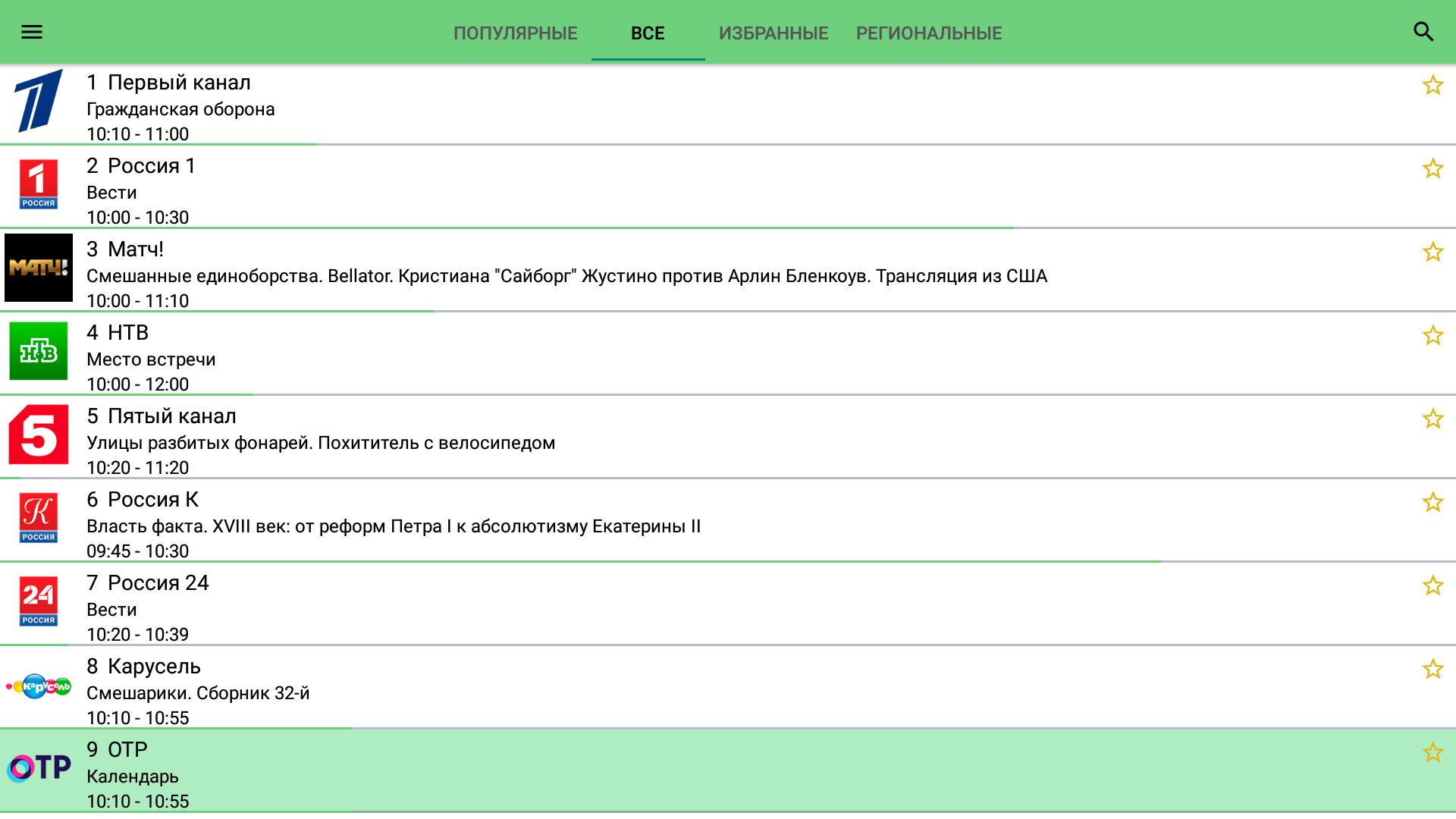This screenshot has width=1456, height=819.
Task: Toggle favorite star for Россия К
Action: tap(1432, 502)
